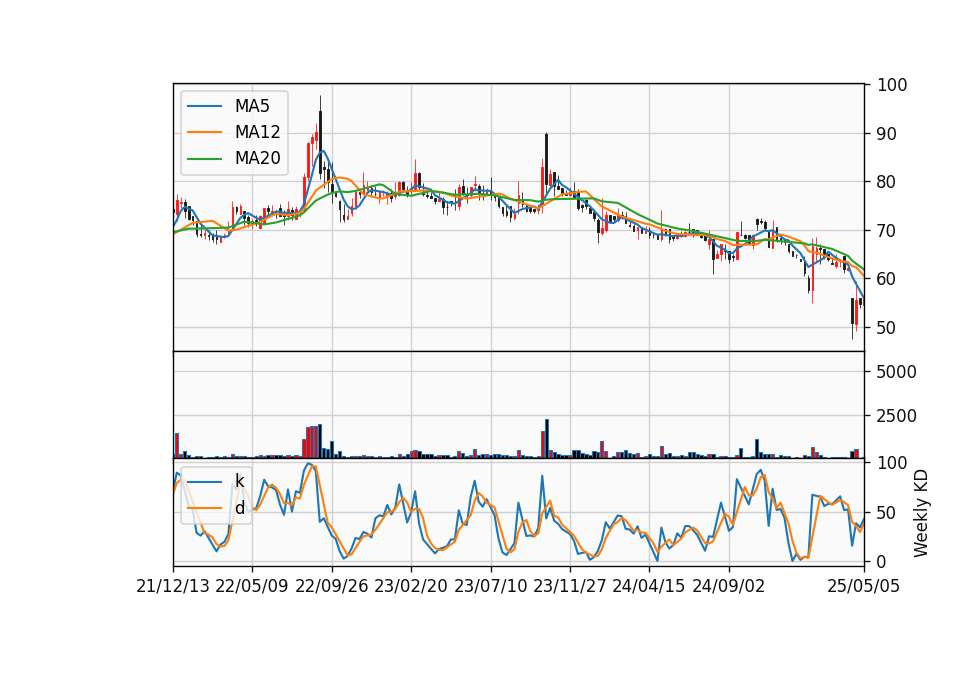Click the date label 25/05/05
The width and height of the screenshot is (960, 690).
click(x=864, y=586)
